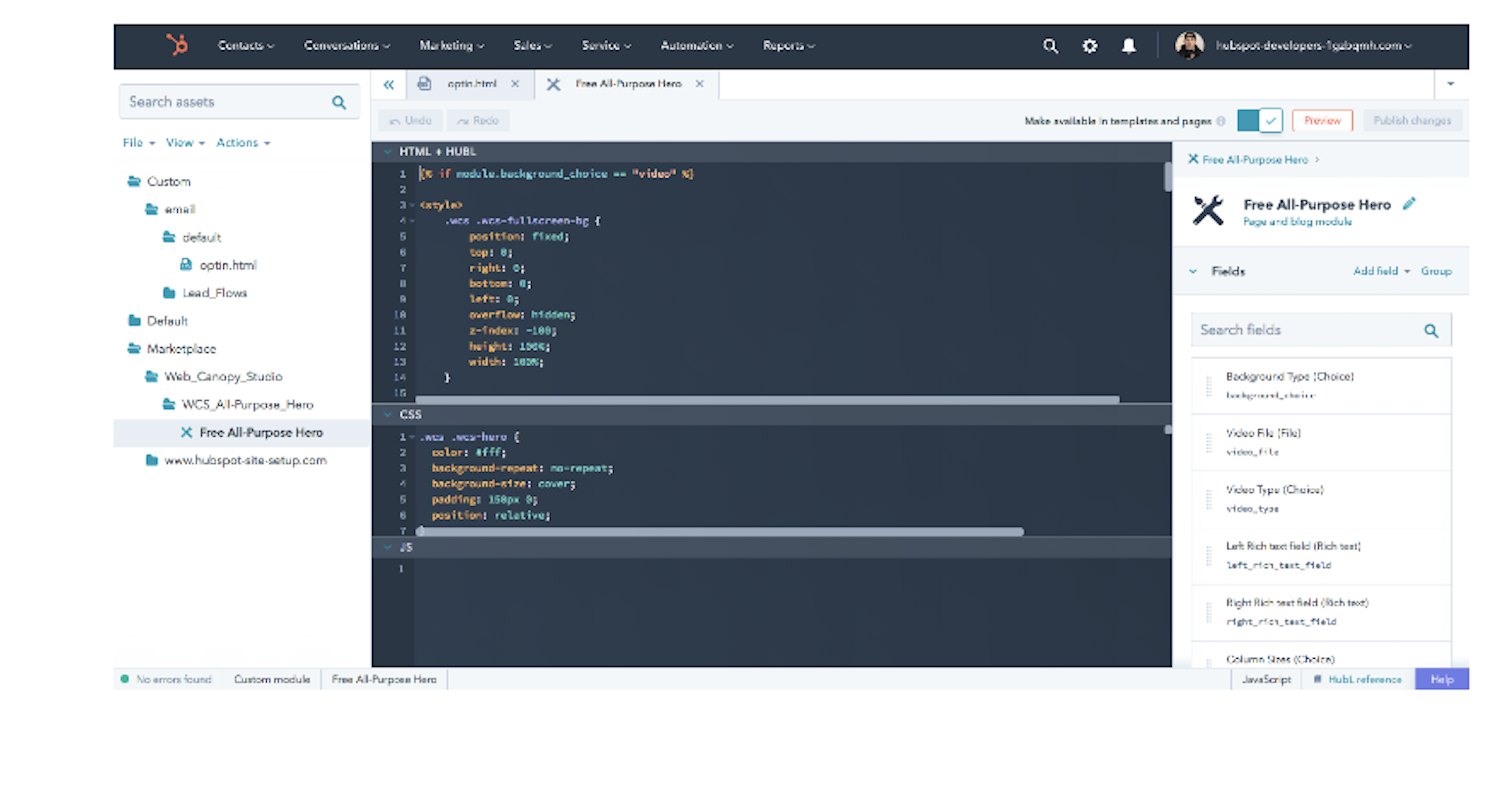Open the HubL reference link
This screenshot has height=798, width=1512.
[1357, 679]
